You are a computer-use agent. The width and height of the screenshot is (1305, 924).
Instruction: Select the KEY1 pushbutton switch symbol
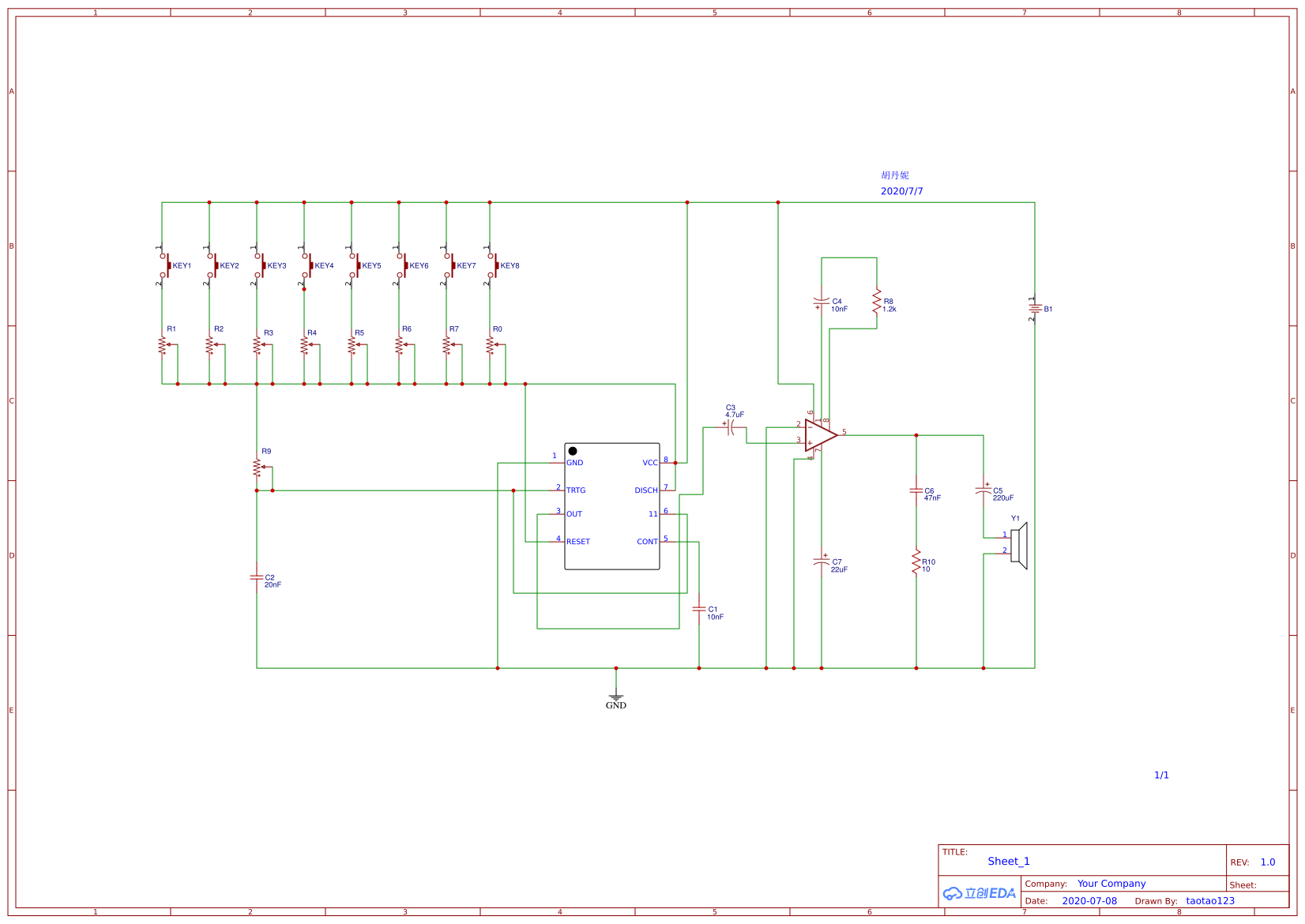coord(164,265)
